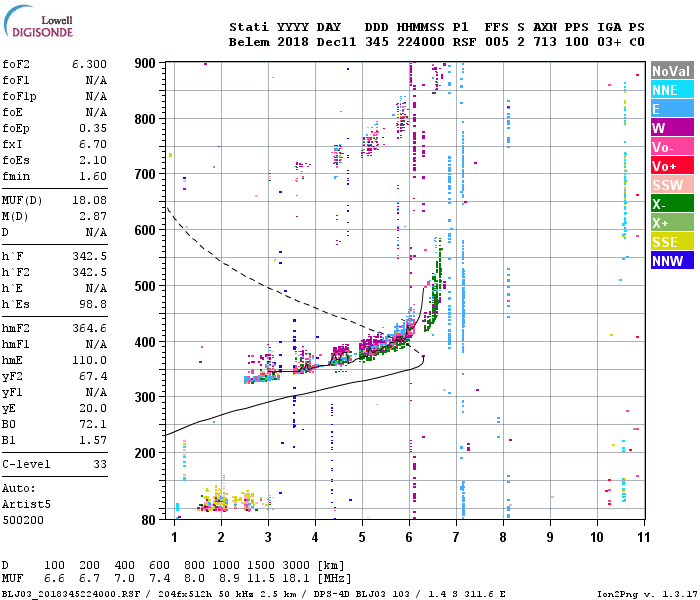Select the Vo- pink legend swatch
The image size is (700, 600).
pos(672,147)
